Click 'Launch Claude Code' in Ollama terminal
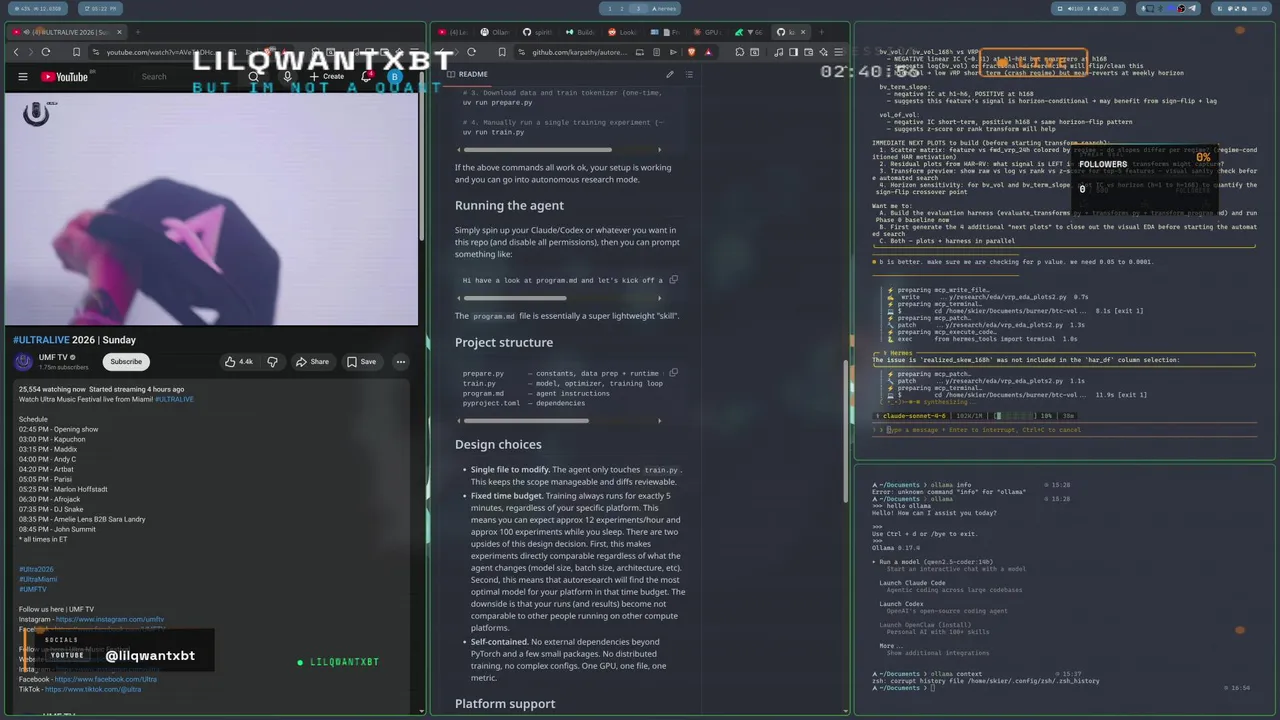 912,583
